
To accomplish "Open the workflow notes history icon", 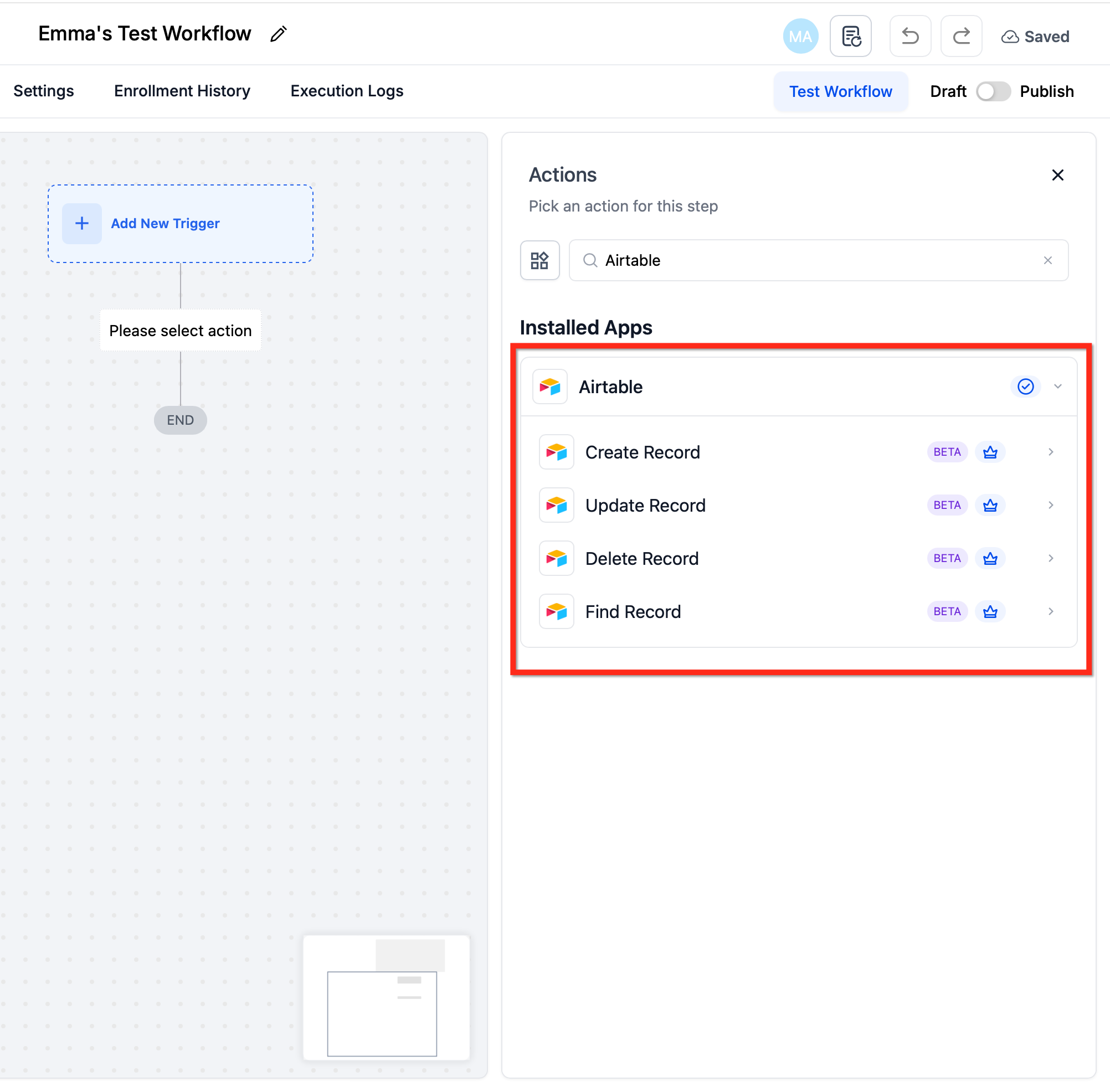I will pos(851,36).
